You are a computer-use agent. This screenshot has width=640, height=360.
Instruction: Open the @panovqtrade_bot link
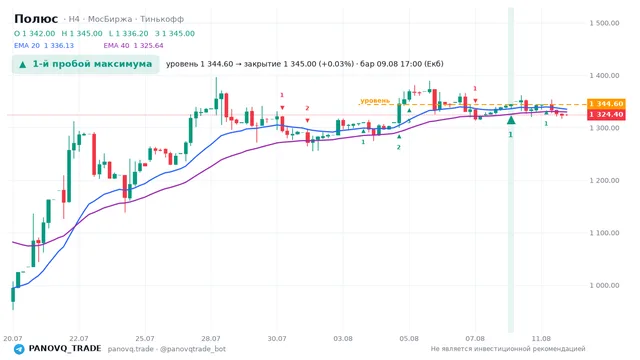tap(193, 349)
